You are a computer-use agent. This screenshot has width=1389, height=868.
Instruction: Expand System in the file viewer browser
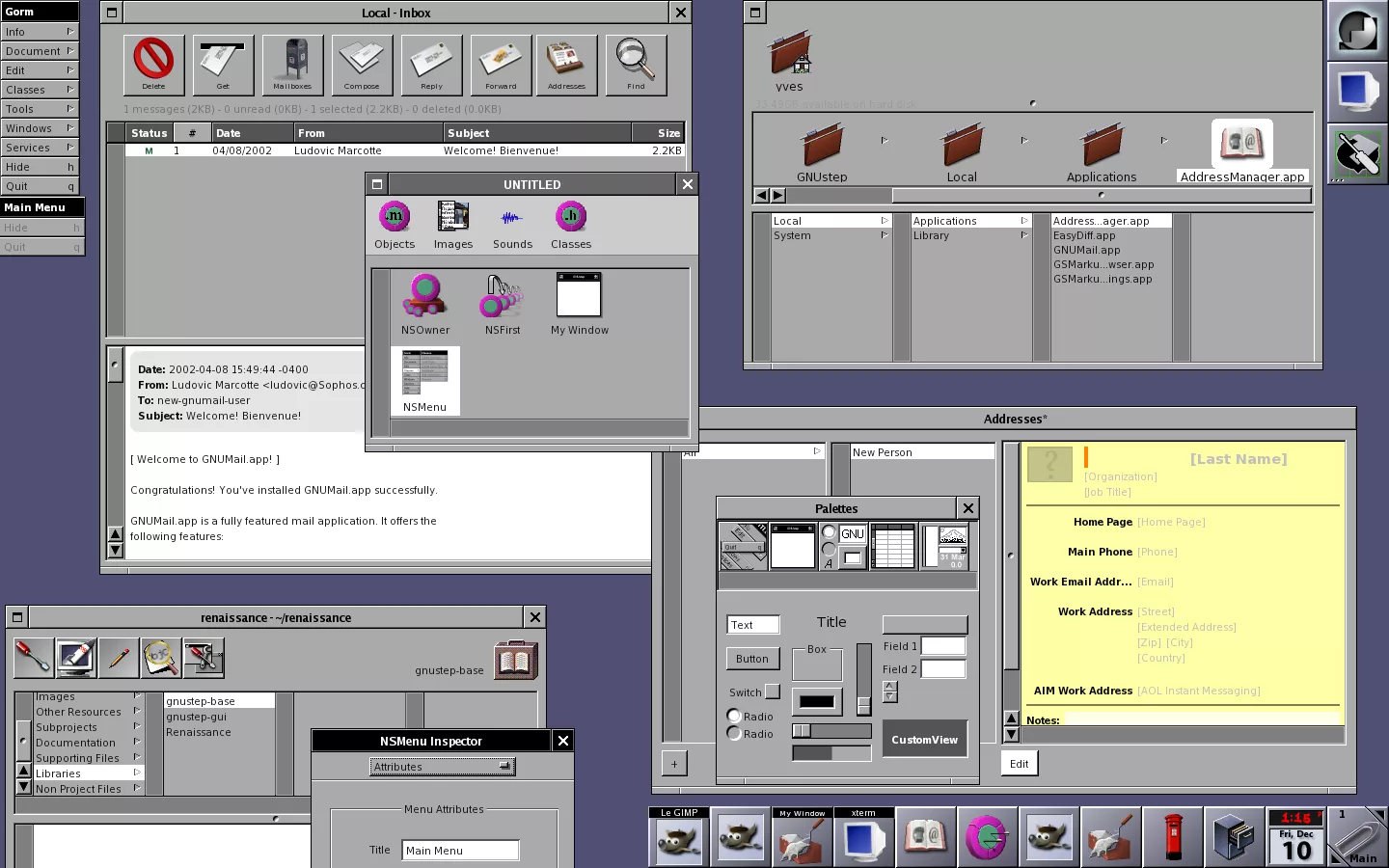click(831, 235)
